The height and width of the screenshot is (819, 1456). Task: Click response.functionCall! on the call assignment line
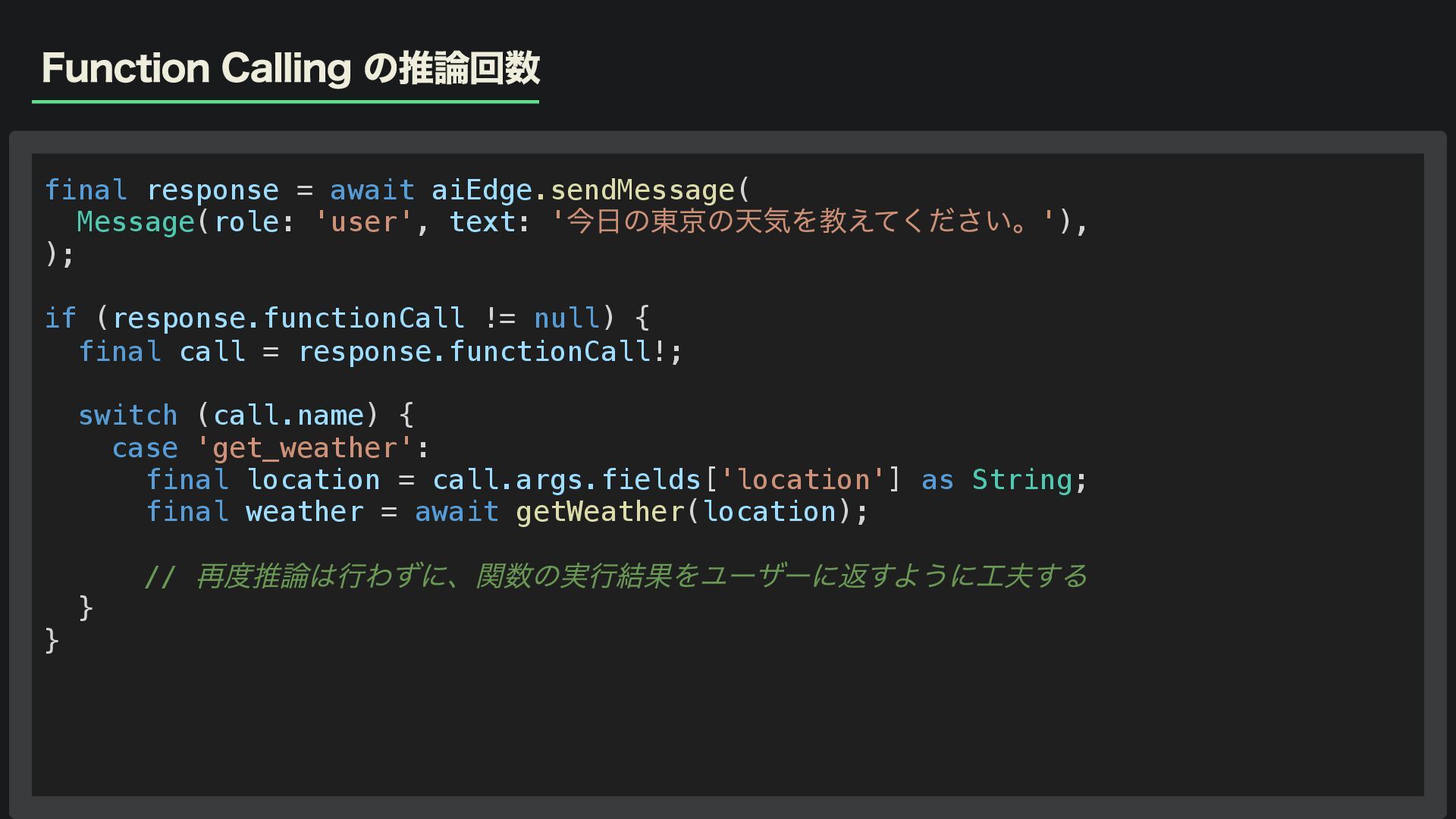[x=482, y=352]
